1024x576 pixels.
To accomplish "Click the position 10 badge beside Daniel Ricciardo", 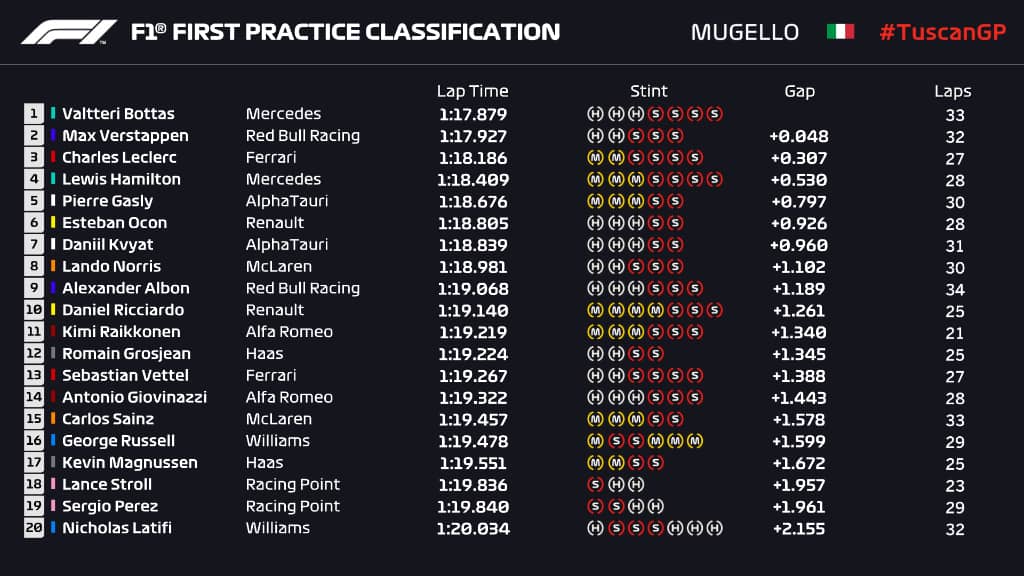I will 34,310.
